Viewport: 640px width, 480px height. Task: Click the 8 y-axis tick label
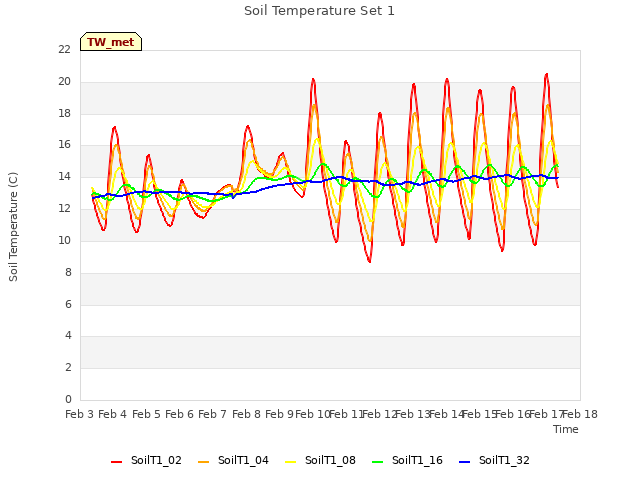[68, 272]
